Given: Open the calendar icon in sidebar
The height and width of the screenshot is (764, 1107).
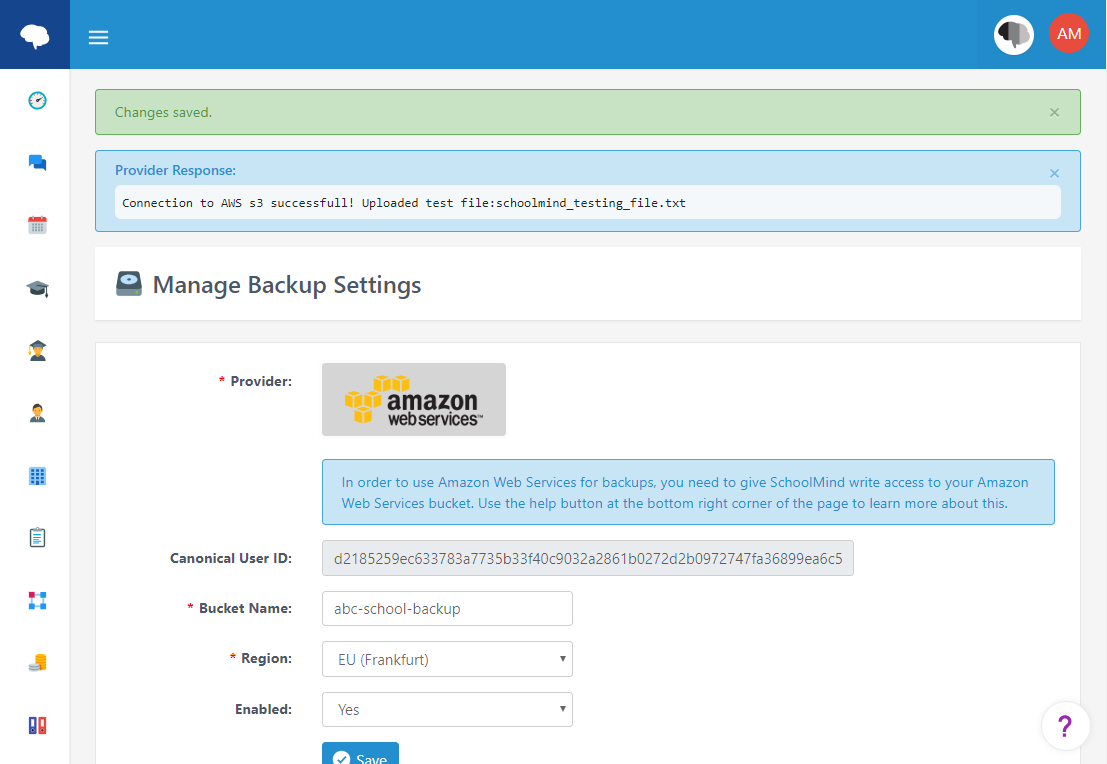Looking at the screenshot, I should 37,225.
